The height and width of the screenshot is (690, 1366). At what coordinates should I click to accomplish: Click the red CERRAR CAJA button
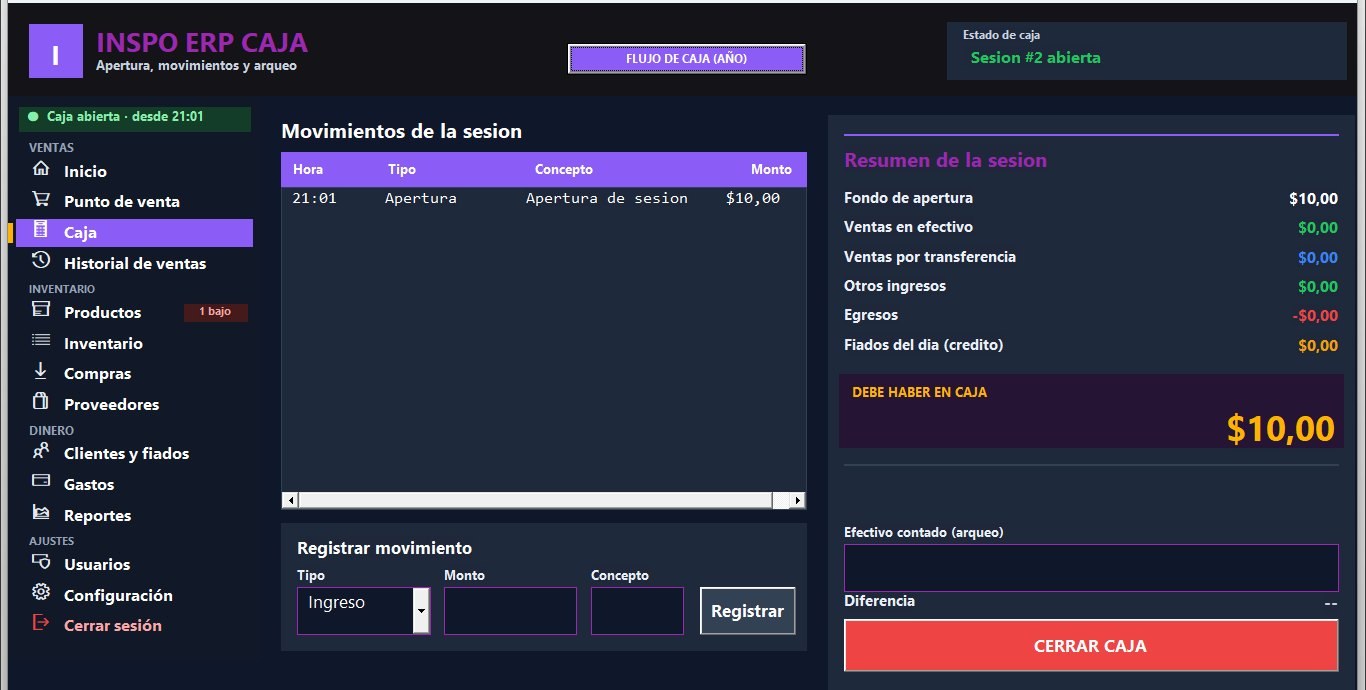coord(1090,646)
